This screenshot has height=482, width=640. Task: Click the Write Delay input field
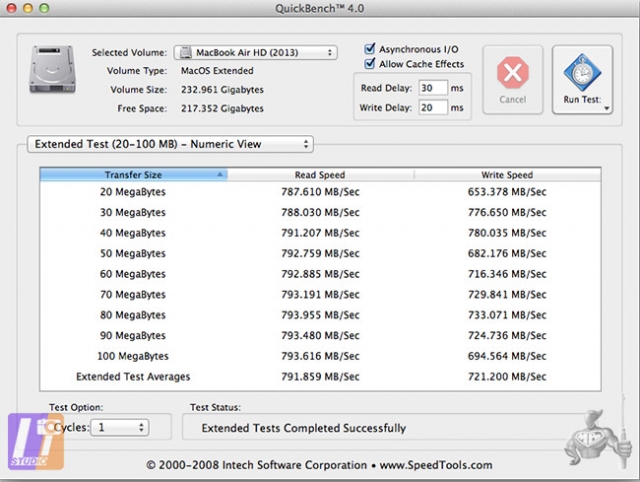pyautogui.click(x=433, y=107)
